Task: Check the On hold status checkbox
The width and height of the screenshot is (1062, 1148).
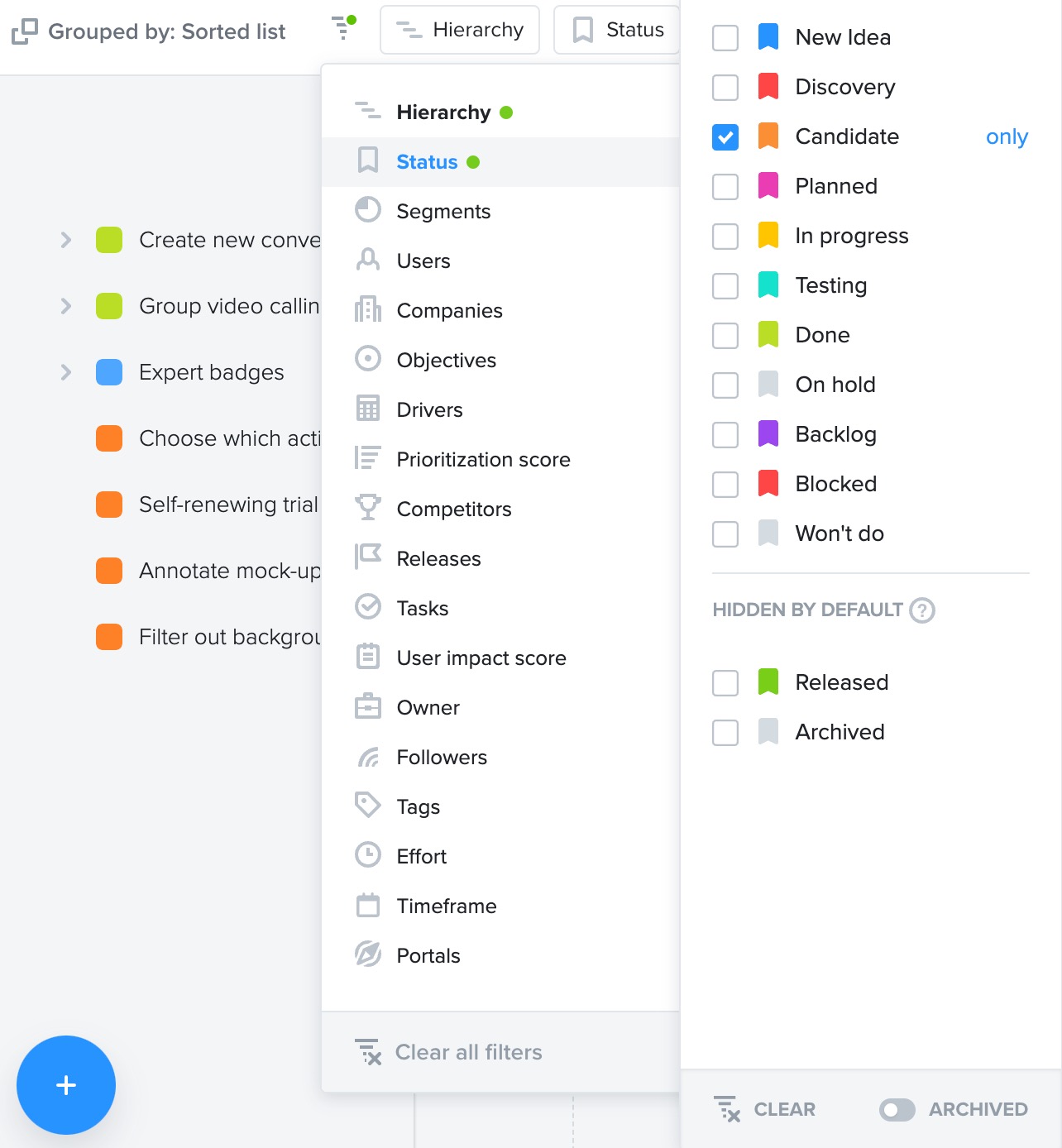Action: (x=725, y=385)
